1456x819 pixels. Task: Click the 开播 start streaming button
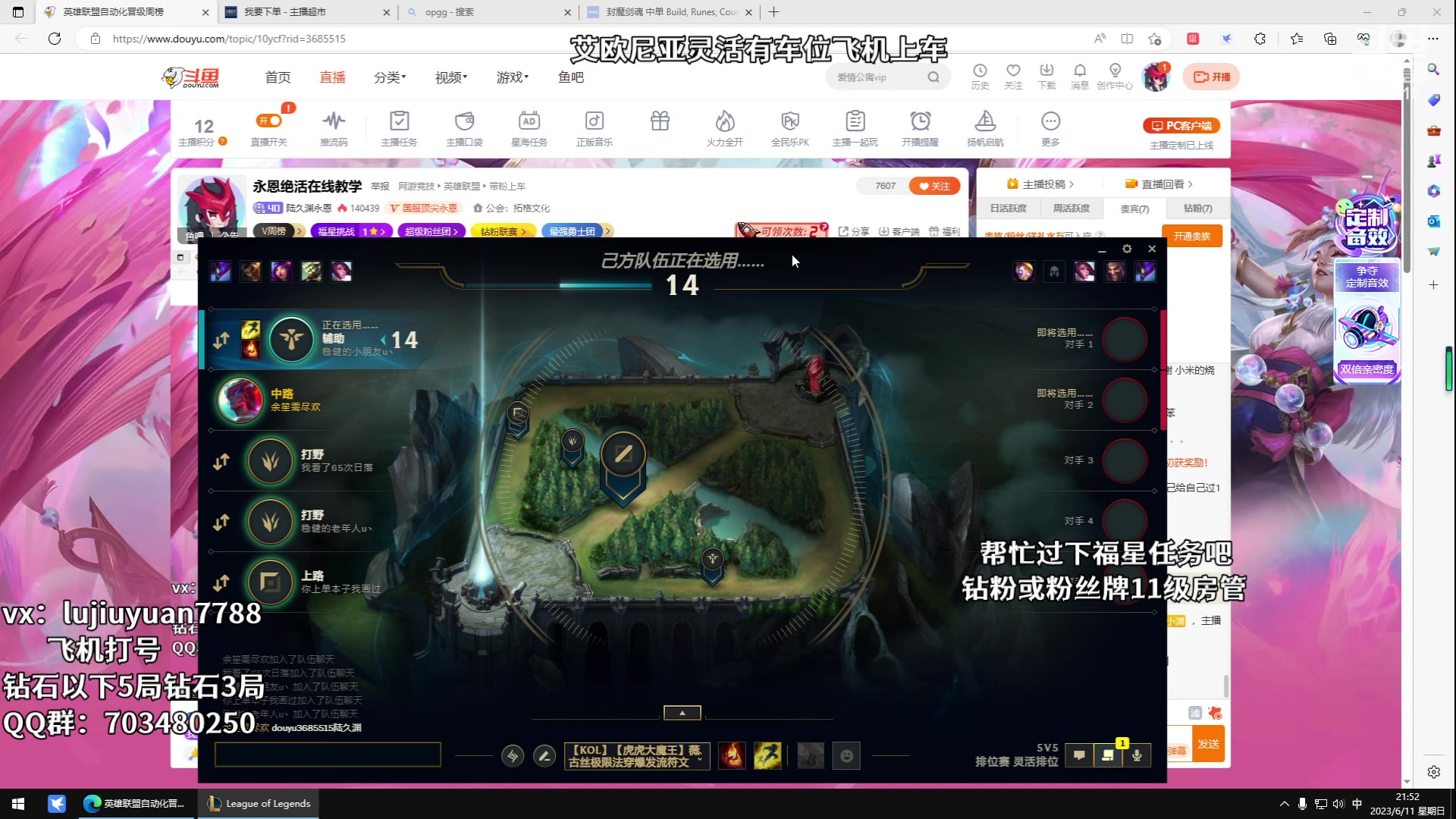1212,77
